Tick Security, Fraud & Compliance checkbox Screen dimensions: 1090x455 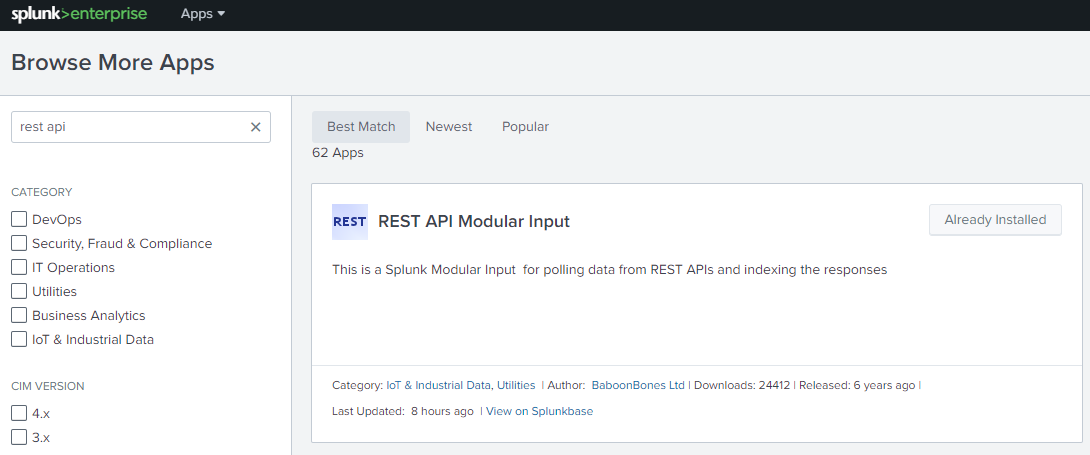[19, 244]
